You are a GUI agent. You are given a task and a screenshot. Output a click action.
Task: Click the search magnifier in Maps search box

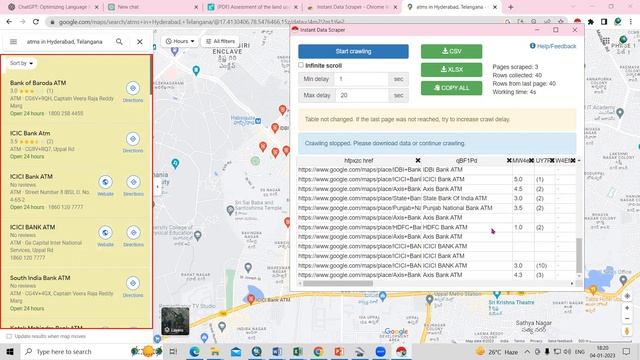click(119, 42)
